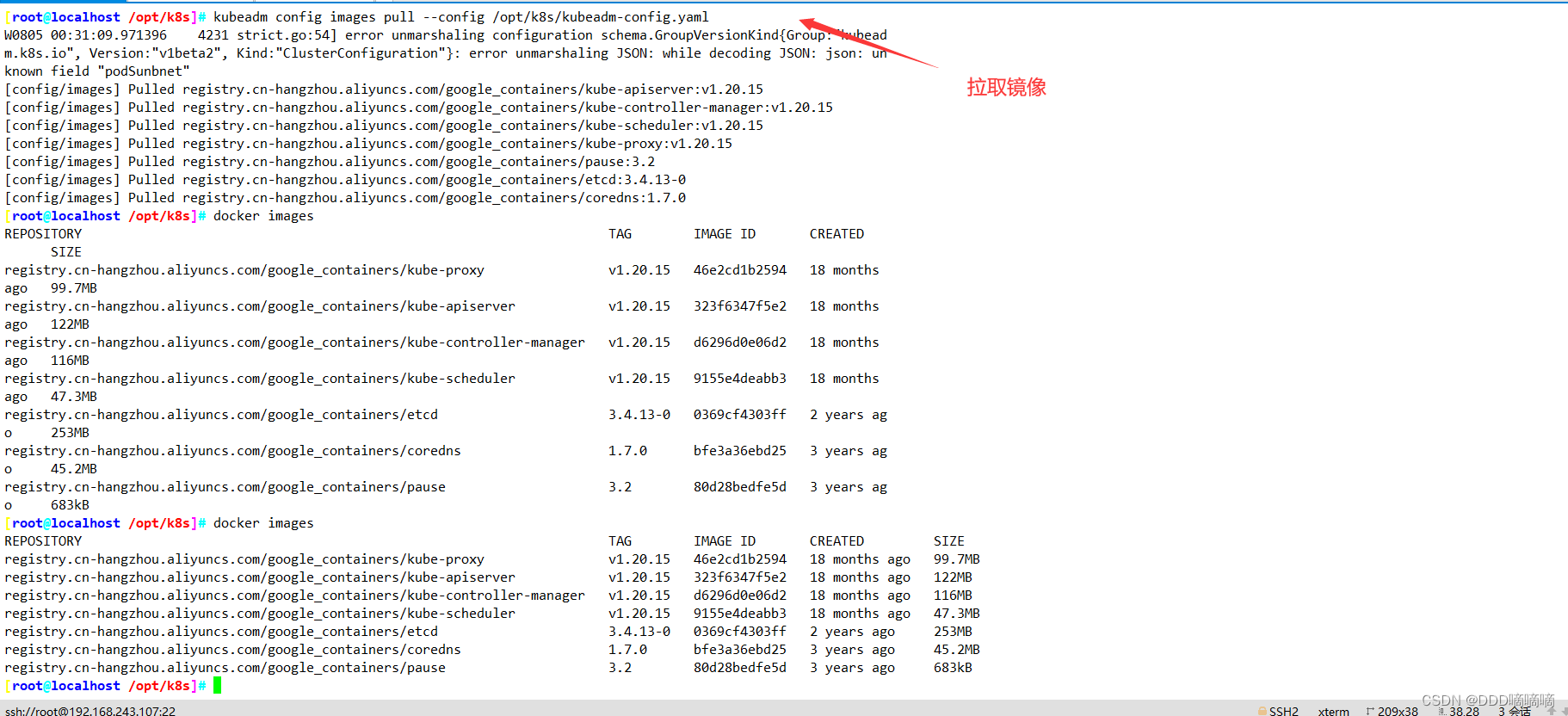Viewport: 1568px width, 716px height.
Task: Click the 3 会话 sessions indicator
Action: [x=1515, y=712]
